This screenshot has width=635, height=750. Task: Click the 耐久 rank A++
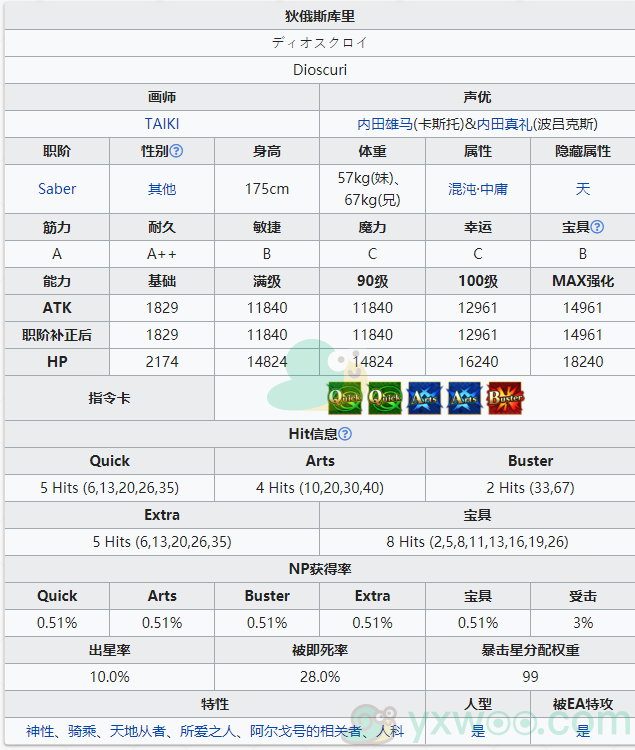[162, 254]
